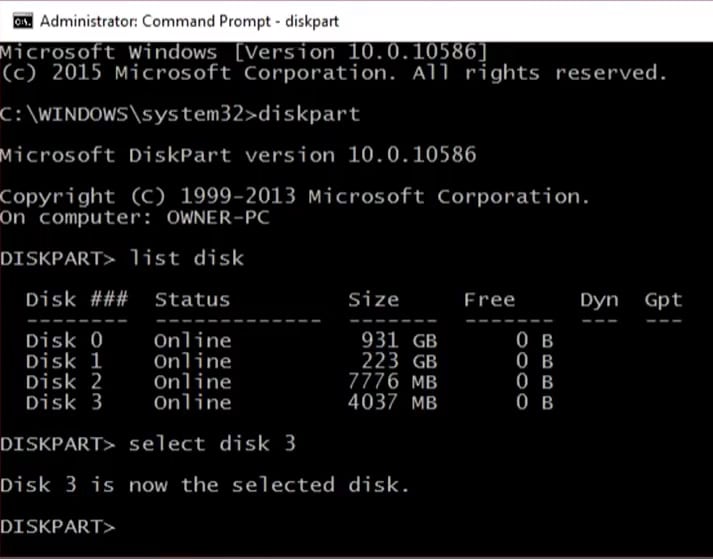The width and height of the screenshot is (713, 559).
Task: Click the Dyn column header
Action: pos(599,299)
